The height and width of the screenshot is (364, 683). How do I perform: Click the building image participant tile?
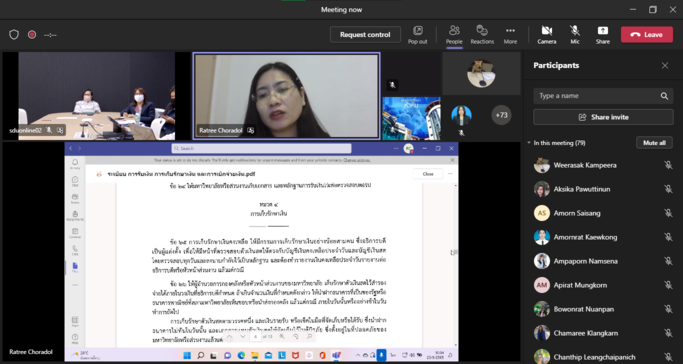411,118
